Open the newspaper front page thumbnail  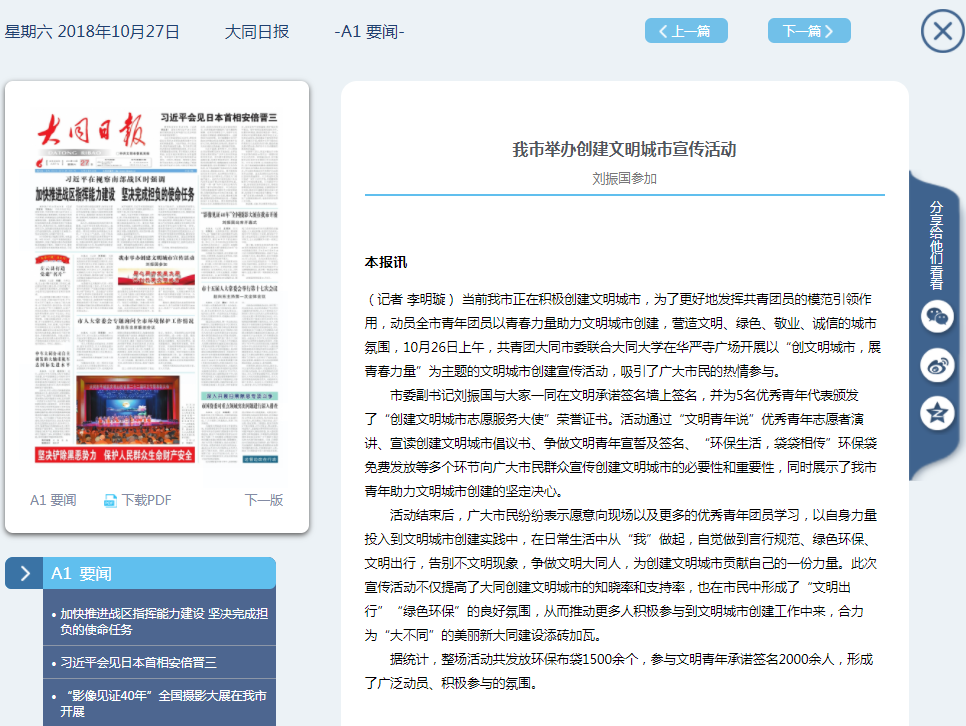coord(157,287)
